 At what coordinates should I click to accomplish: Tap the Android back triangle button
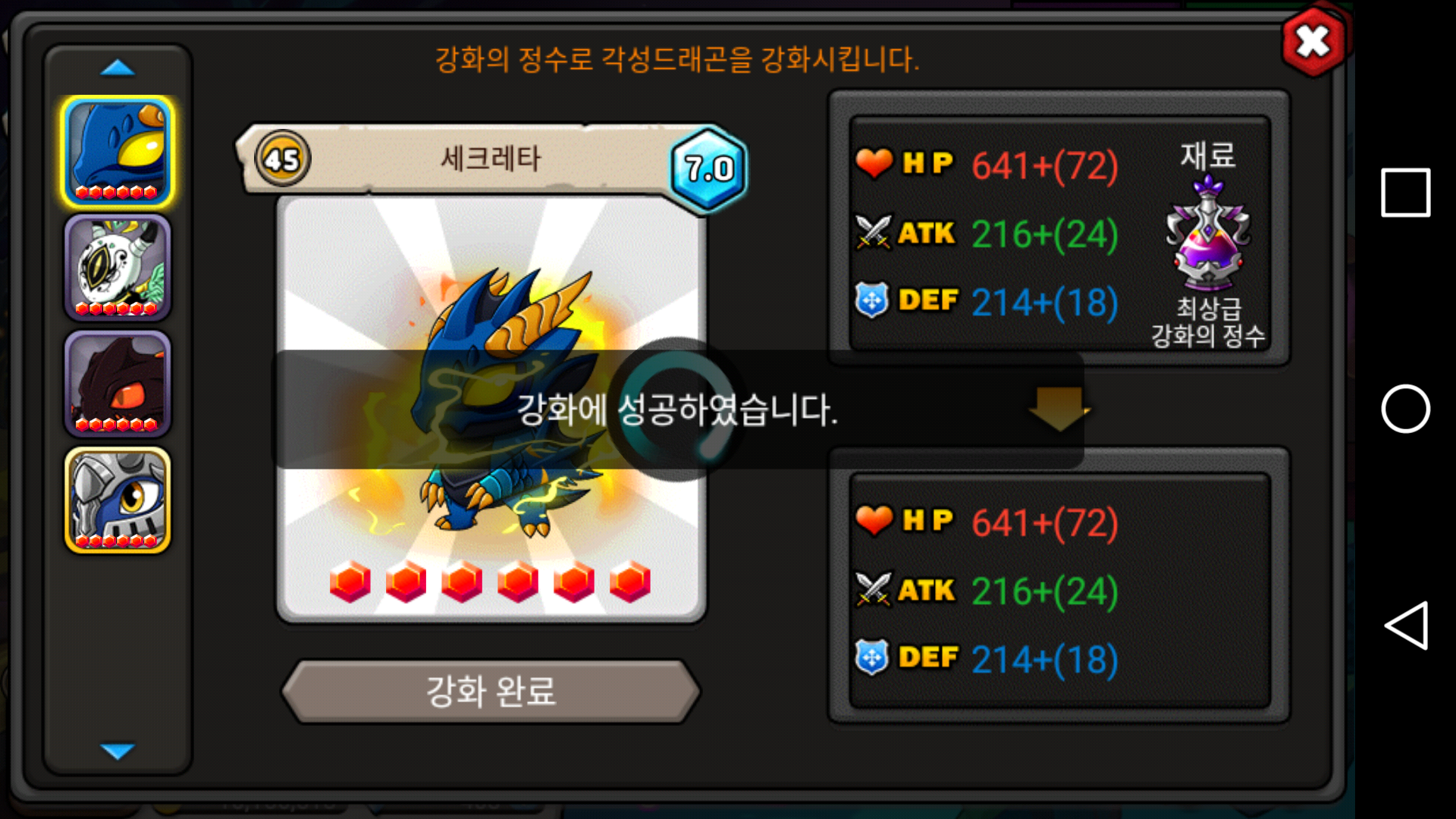click(1407, 626)
